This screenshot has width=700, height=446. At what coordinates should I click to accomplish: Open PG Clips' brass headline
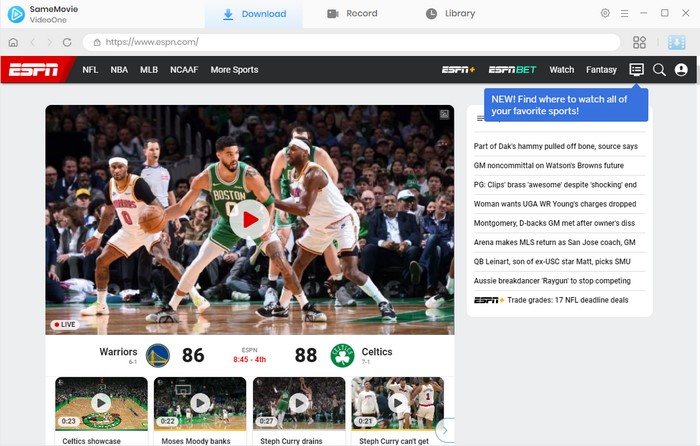(x=555, y=185)
